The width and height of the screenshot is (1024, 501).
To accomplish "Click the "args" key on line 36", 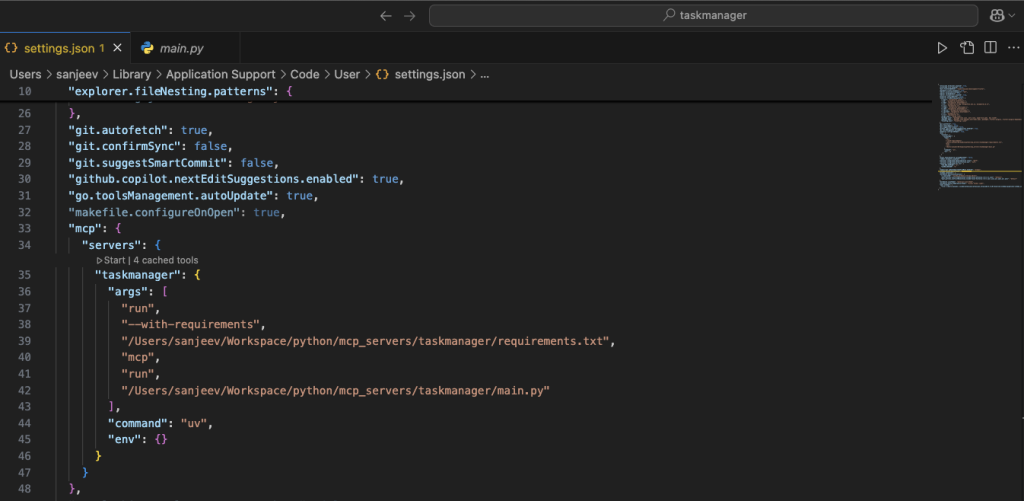I will pos(127,291).
